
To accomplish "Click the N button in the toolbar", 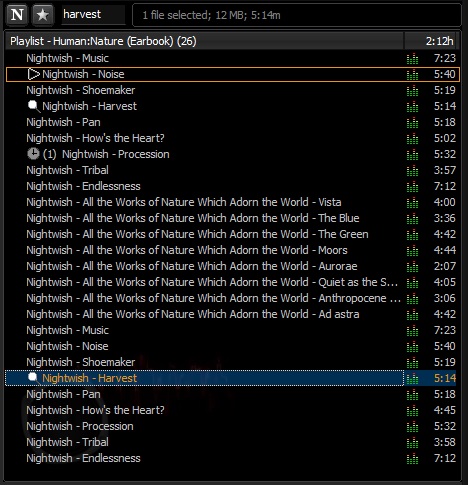I will [17, 15].
